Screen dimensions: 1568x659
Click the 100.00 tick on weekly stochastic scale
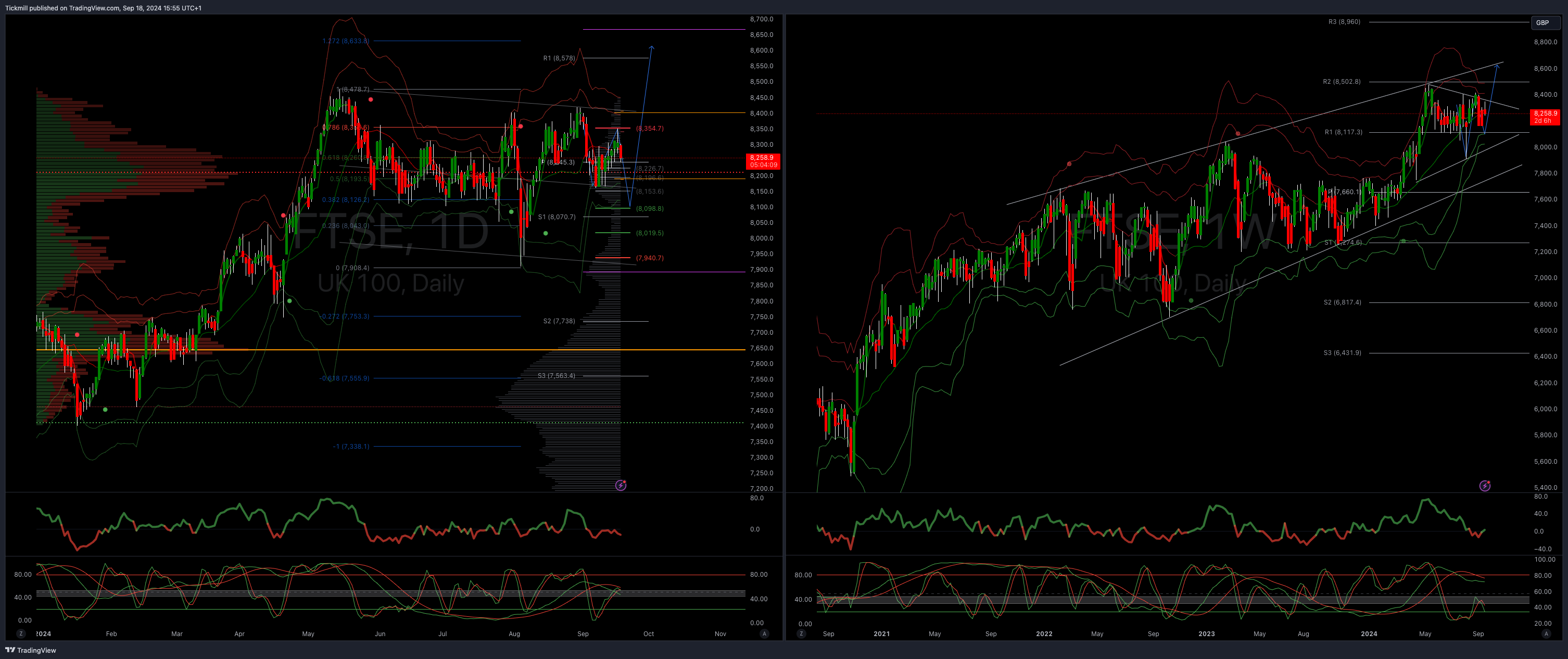point(1545,559)
